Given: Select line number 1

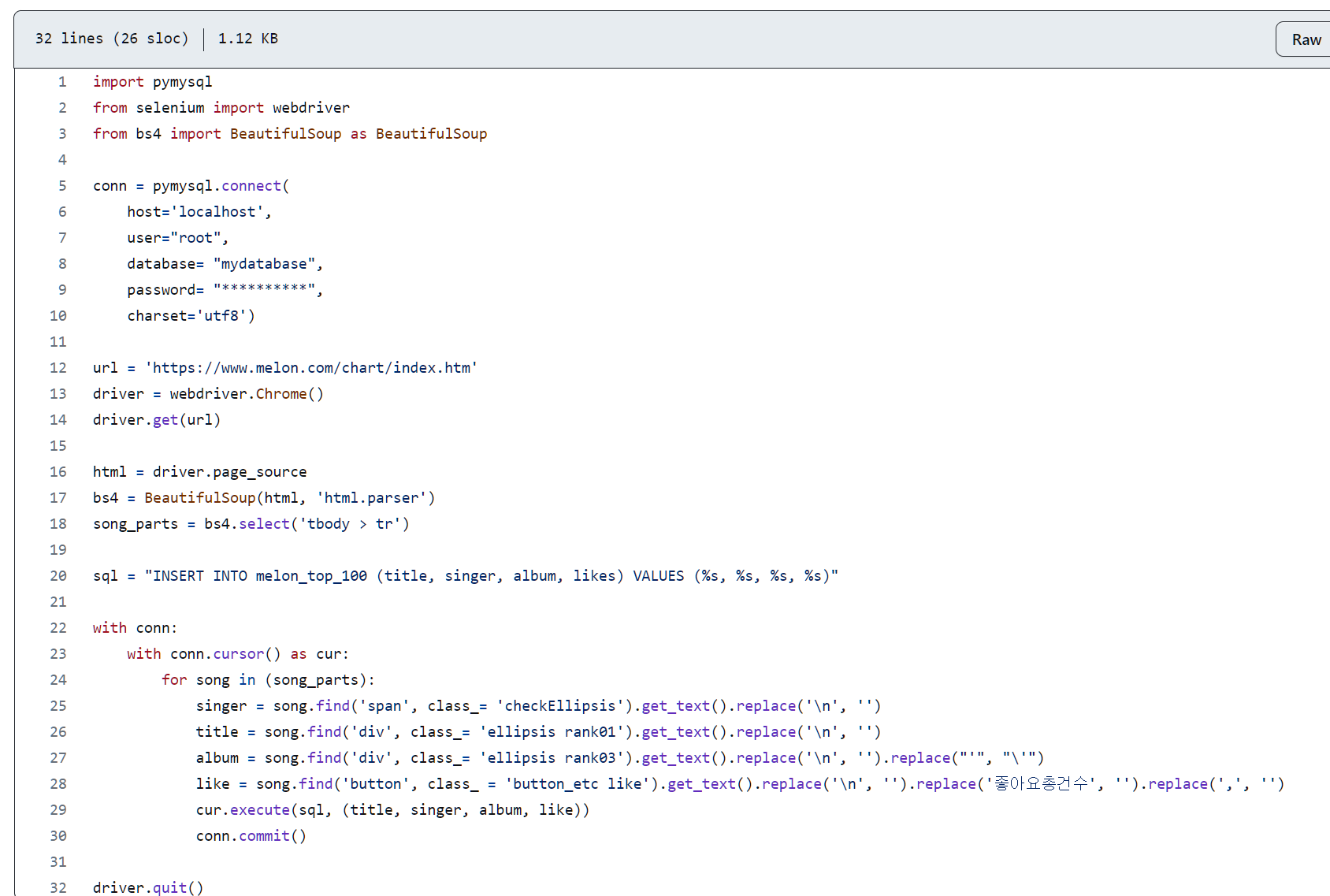Looking at the screenshot, I should pyautogui.click(x=62, y=82).
